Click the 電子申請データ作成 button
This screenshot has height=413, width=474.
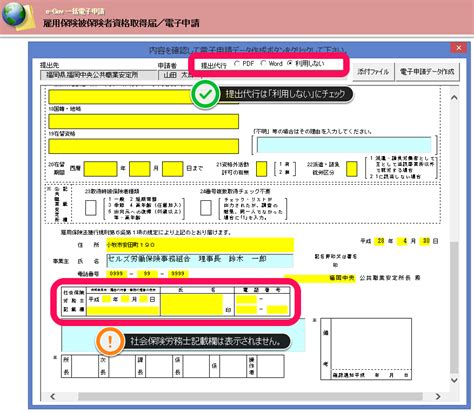(427, 71)
